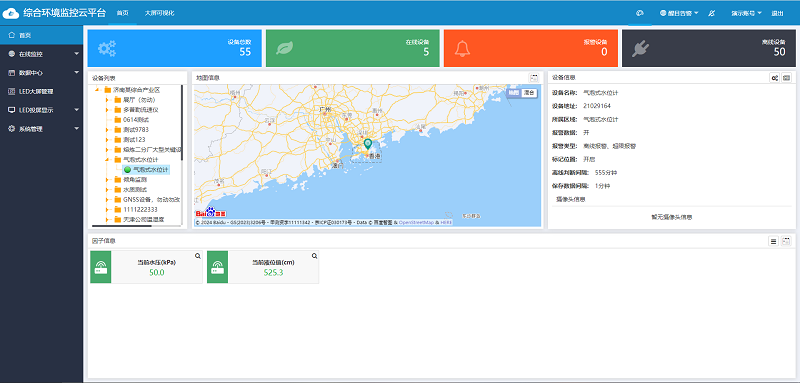The image size is (800, 383).
Task: Open the 大屏可视化 top tab
Action: tap(159, 13)
